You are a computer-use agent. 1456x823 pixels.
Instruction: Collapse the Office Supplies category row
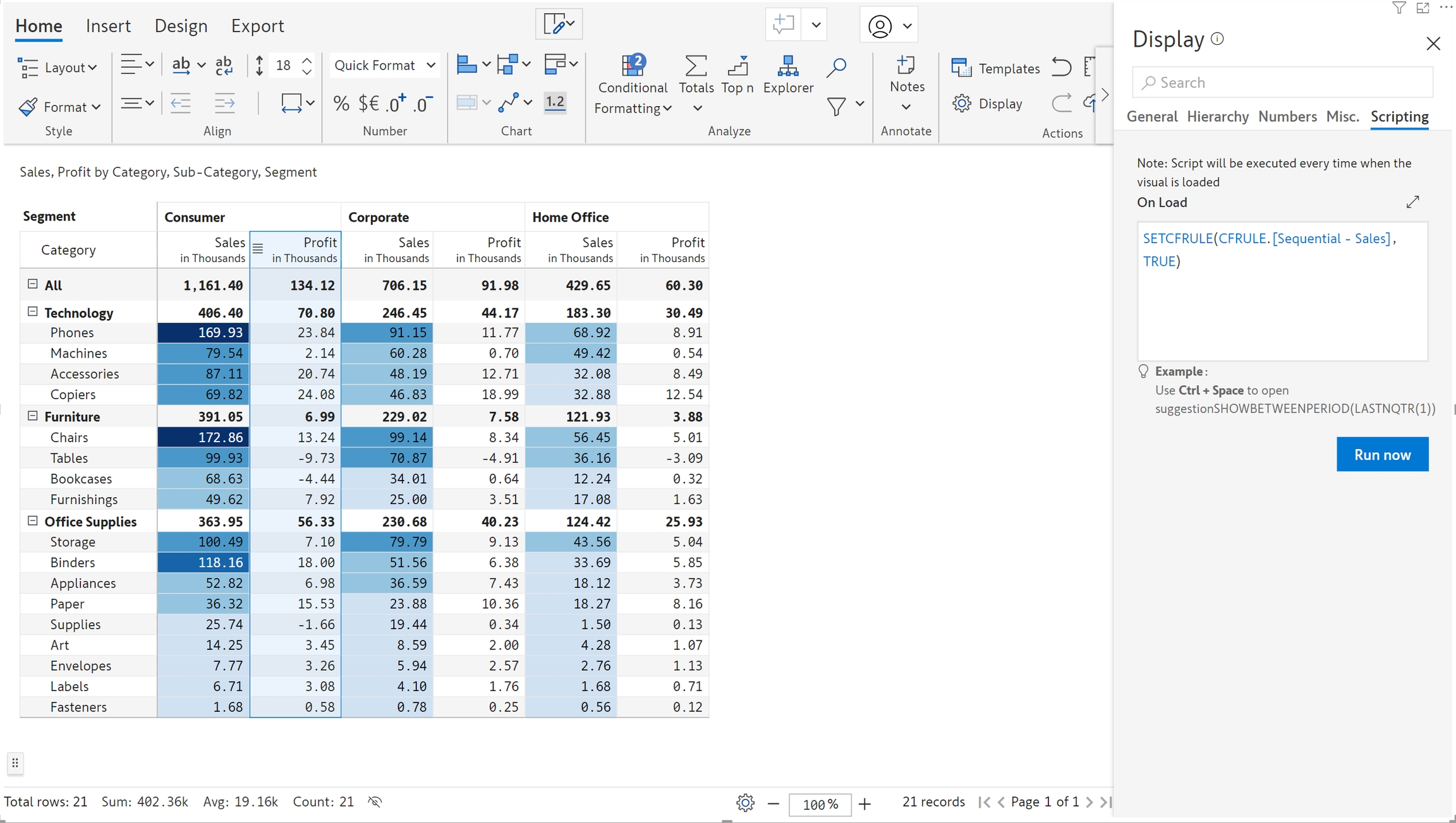point(33,520)
